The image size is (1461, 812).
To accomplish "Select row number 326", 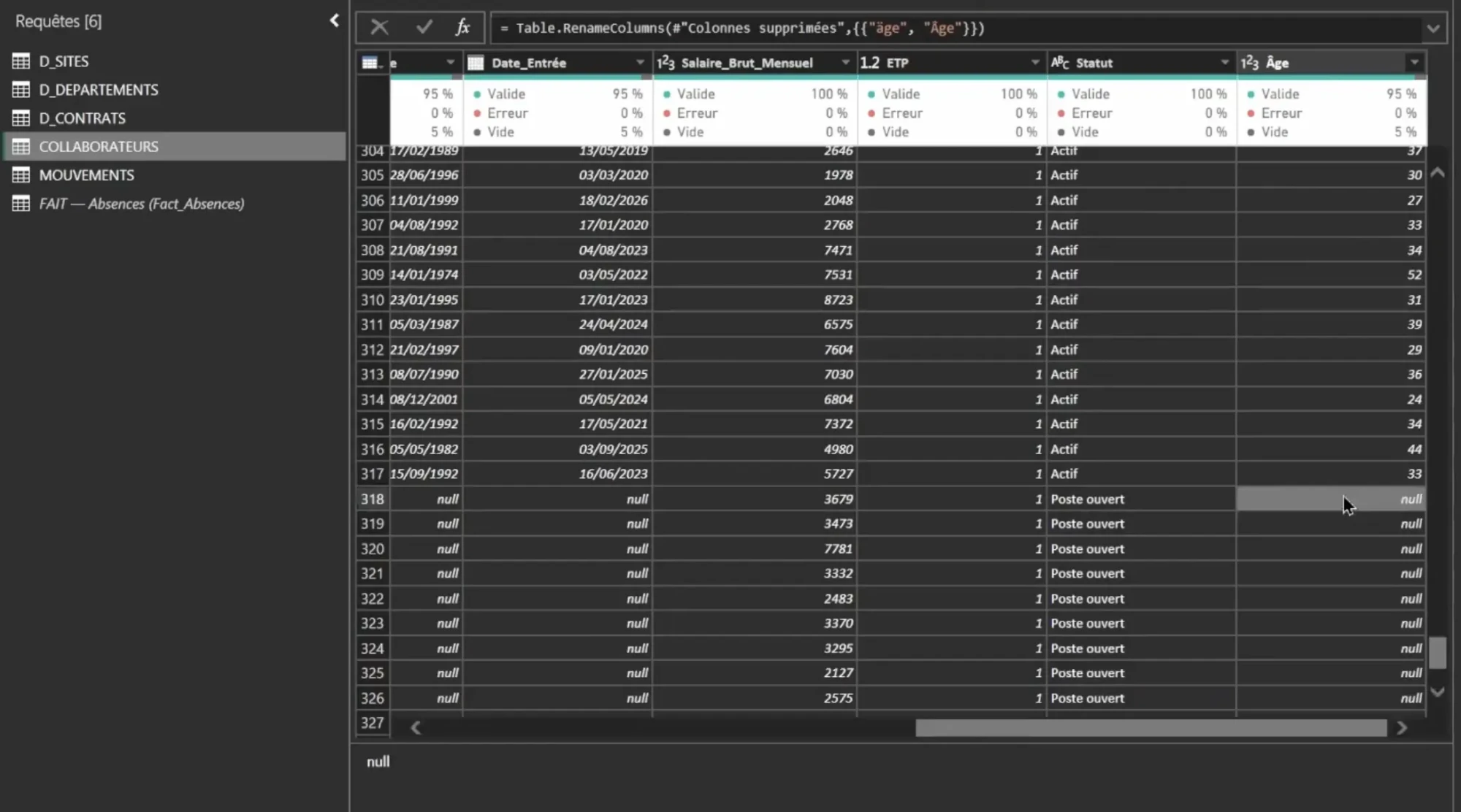I will [372, 699].
